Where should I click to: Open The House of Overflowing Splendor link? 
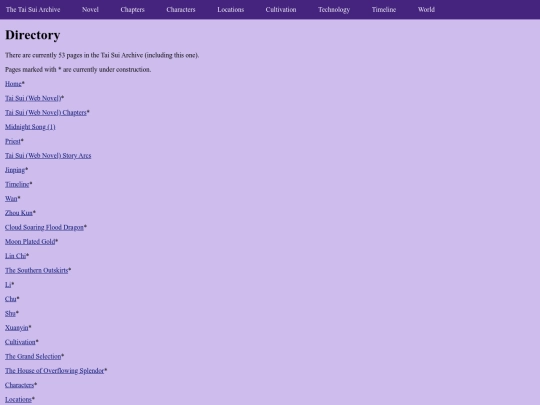54,371
